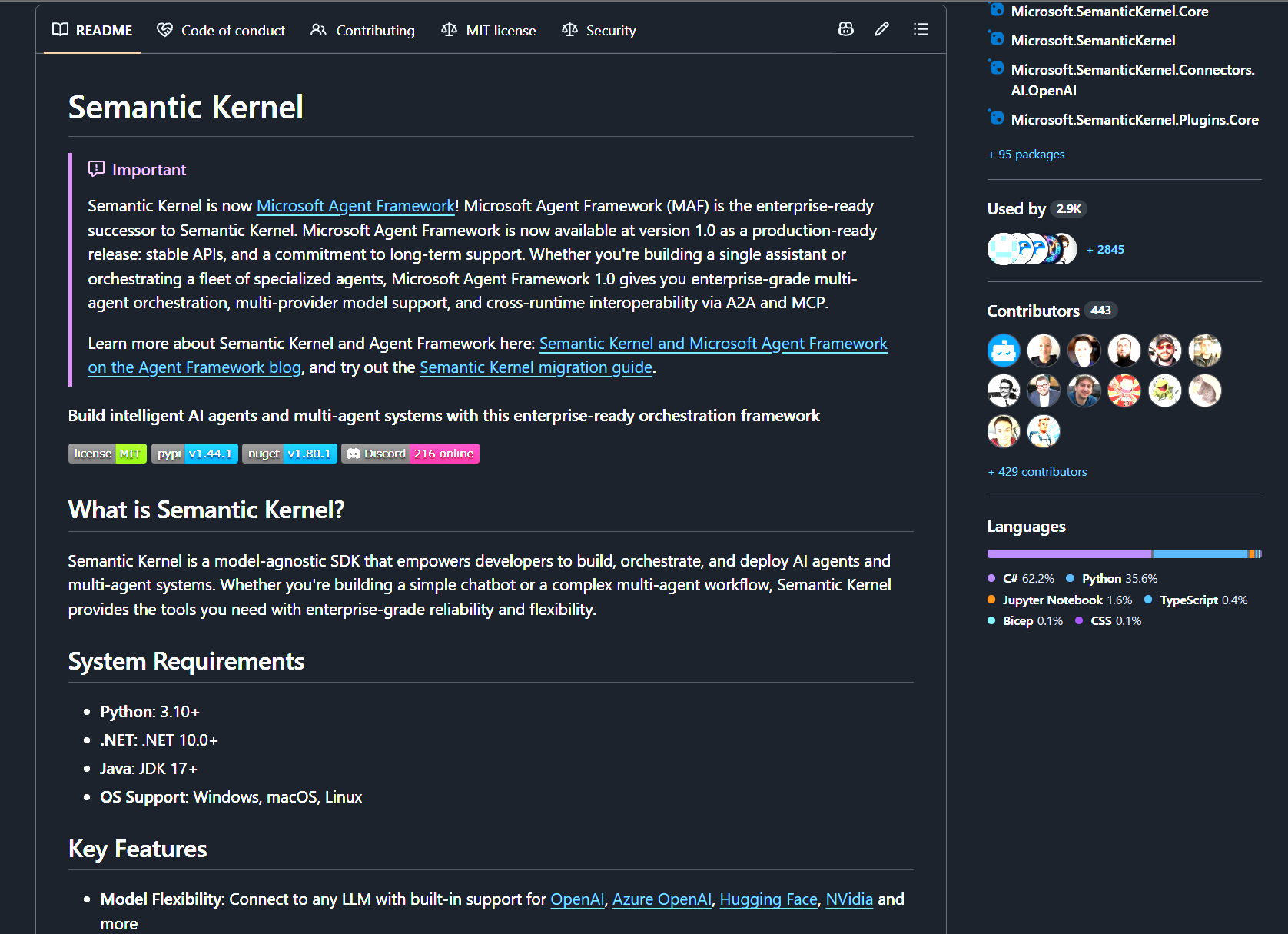Open the Semantic Kernel migration guide link
Image resolution: width=1288 pixels, height=934 pixels.
(536, 367)
